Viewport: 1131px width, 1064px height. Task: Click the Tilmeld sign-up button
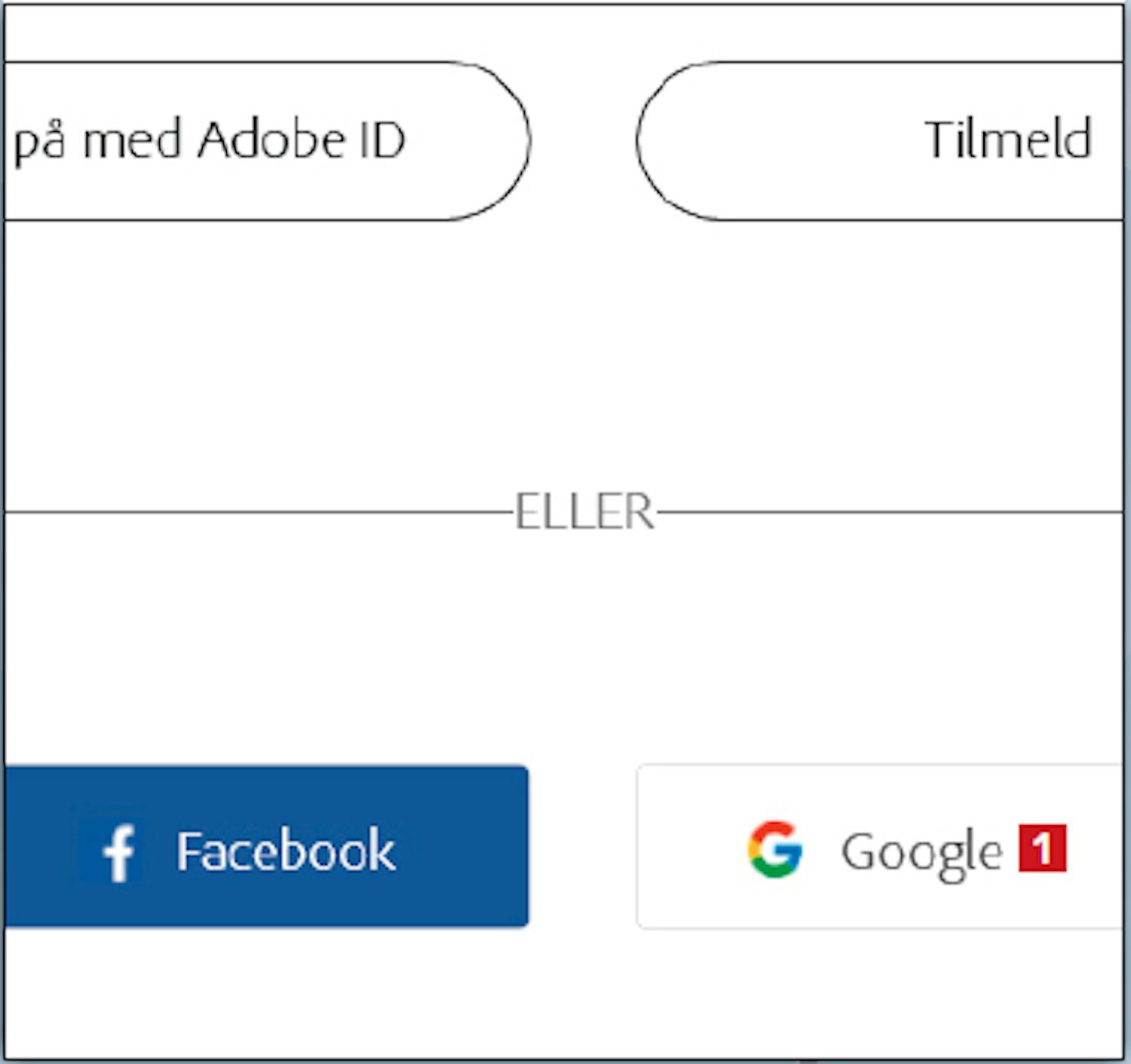[878, 141]
